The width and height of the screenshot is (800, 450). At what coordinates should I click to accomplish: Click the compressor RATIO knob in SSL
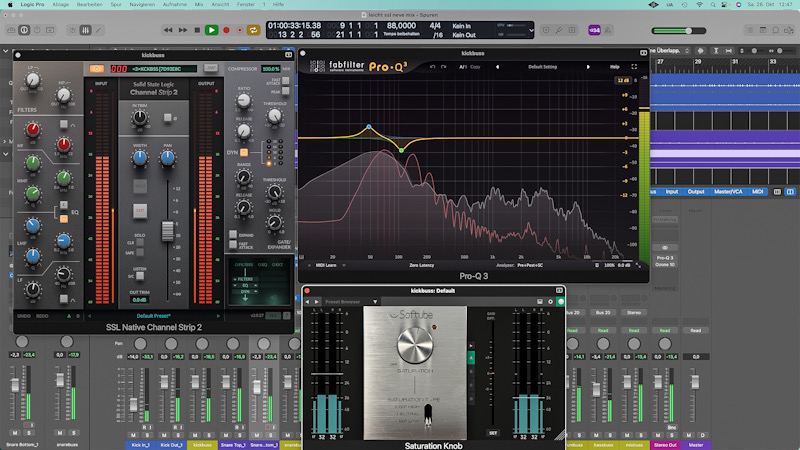[244, 101]
